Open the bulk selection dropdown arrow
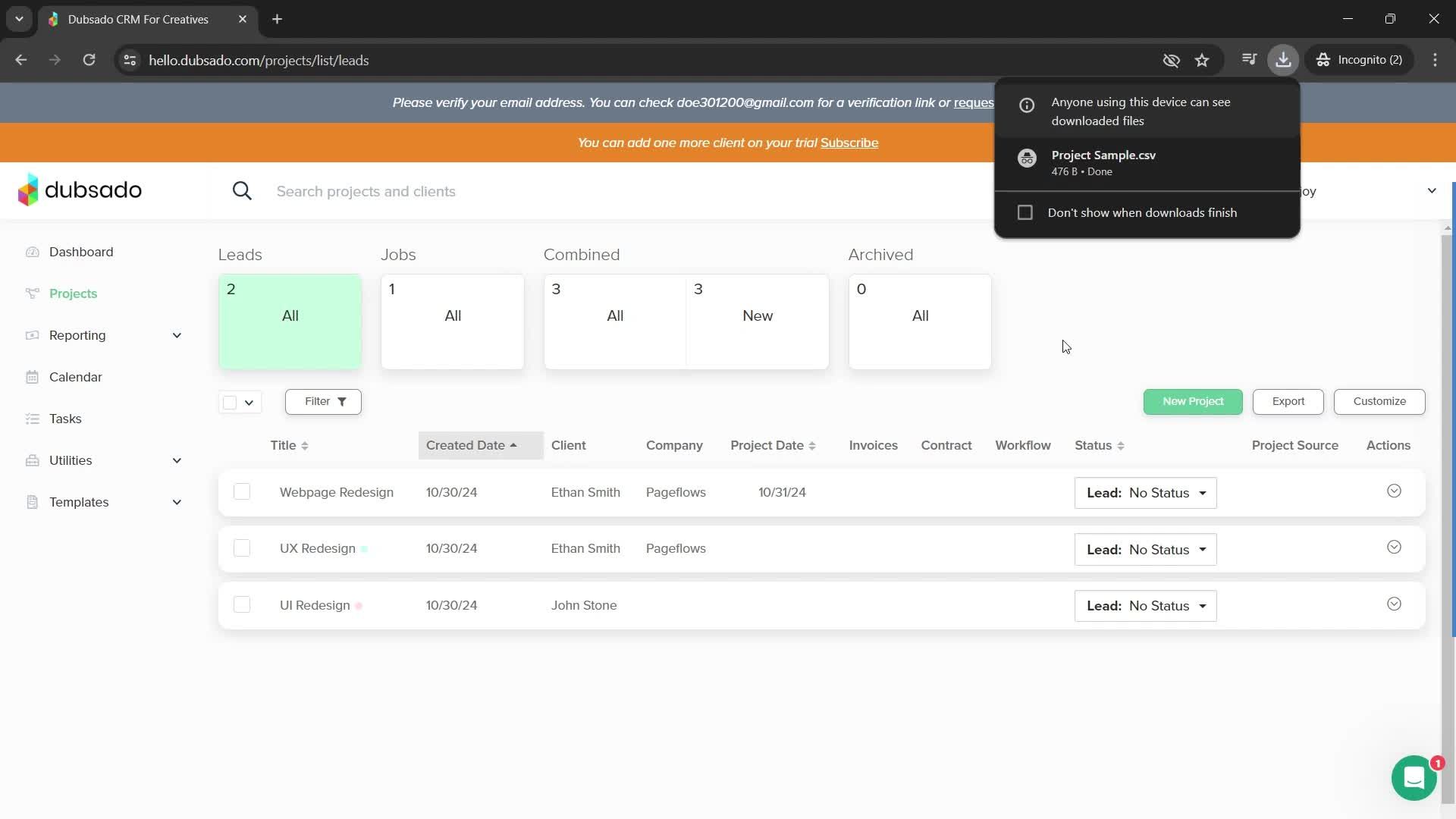 tap(249, 403)
